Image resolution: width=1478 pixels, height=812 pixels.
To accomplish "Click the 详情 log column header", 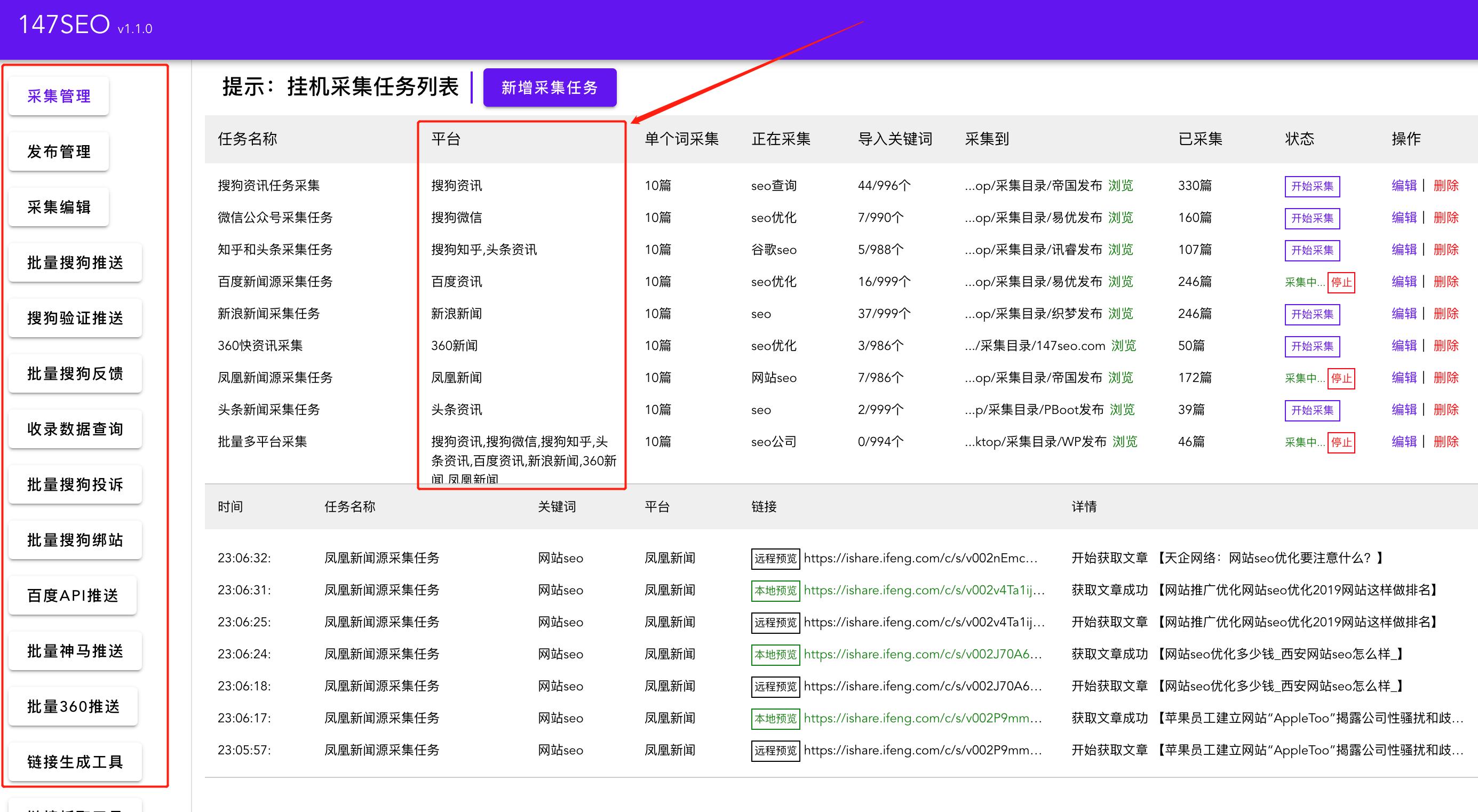I will point(1084,507).
